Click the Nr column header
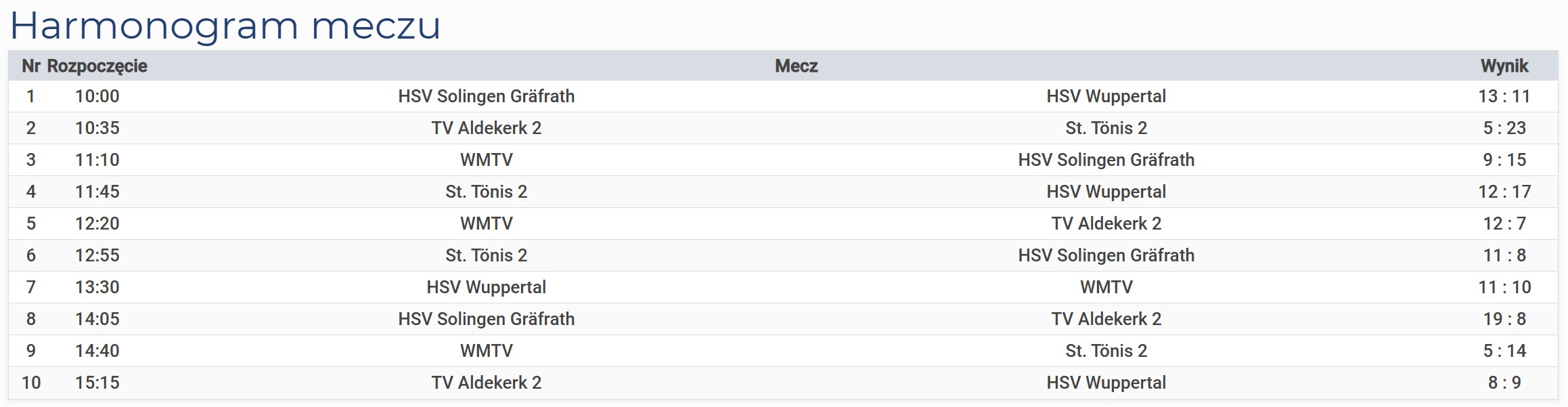The height and width of the screenshot is (407, 1568). pyautogui.click(x=31, y=66)
